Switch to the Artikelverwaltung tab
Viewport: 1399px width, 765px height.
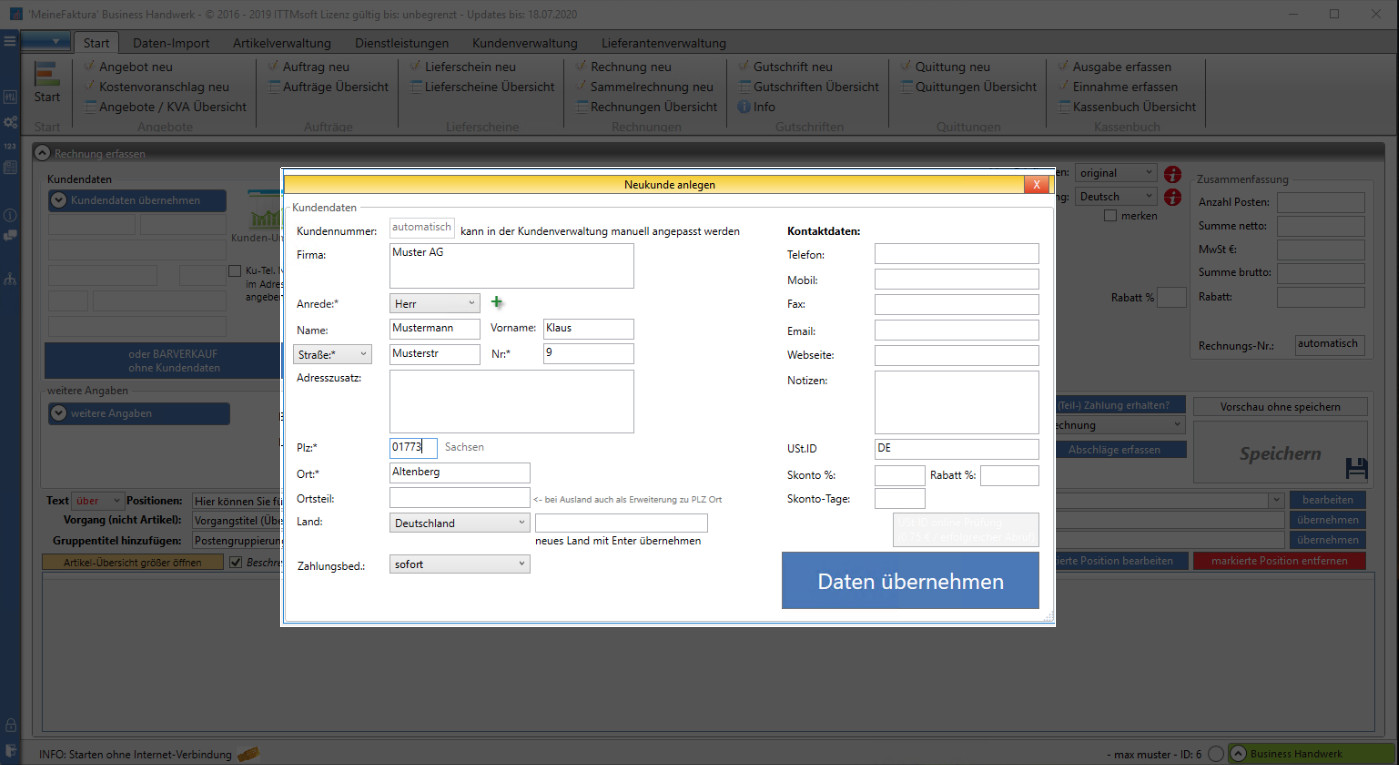coord(282,43)
